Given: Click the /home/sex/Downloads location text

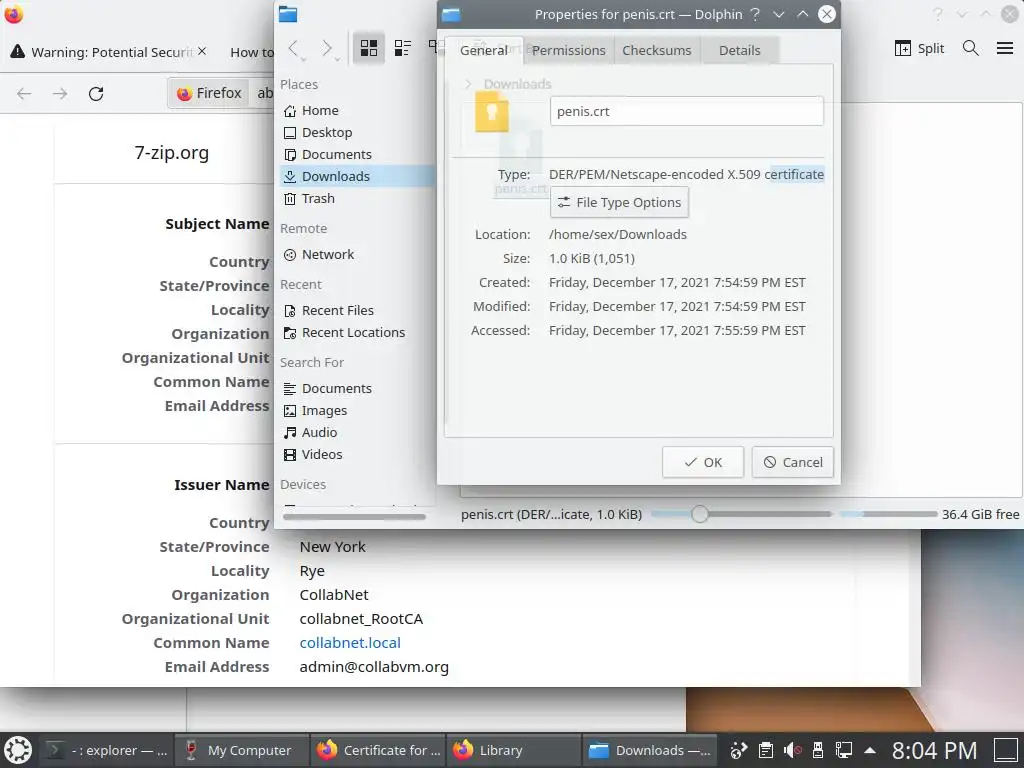Looking at the screenshot, I should 618,234.
